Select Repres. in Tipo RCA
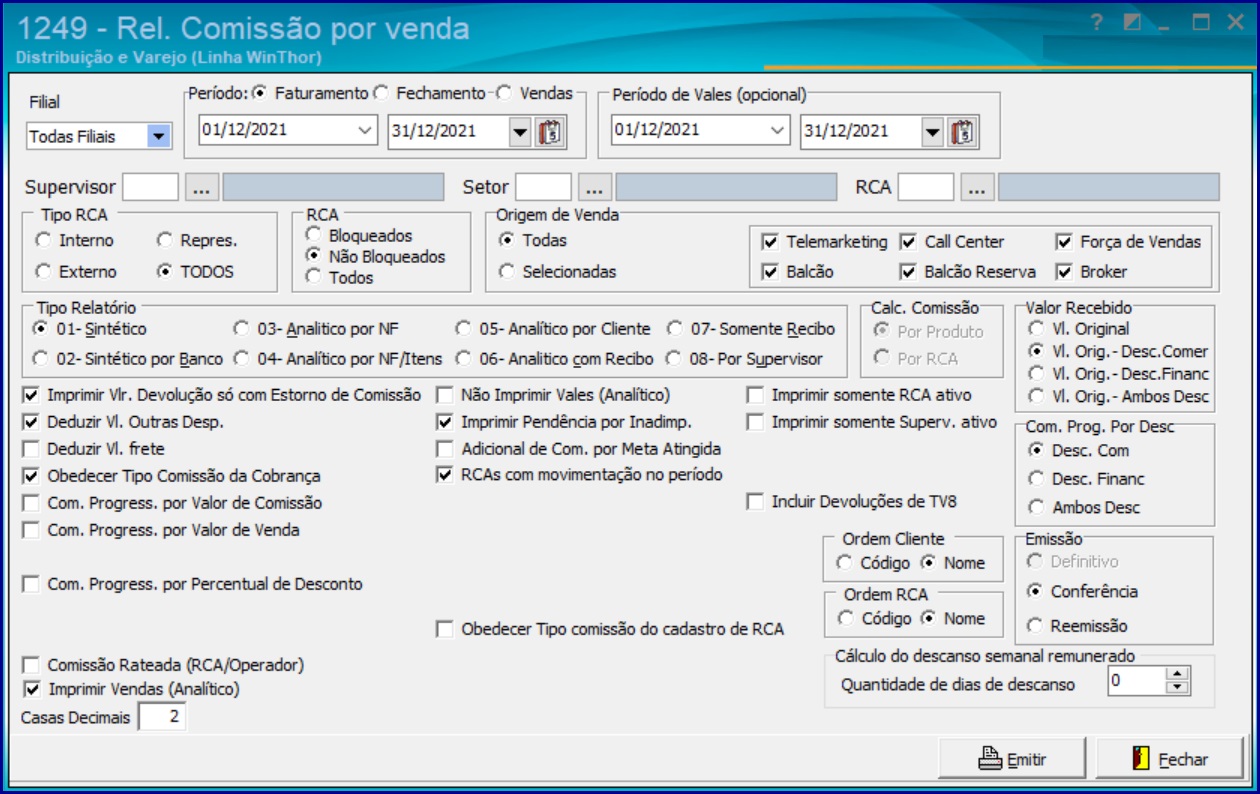Image resolution: width=1260 pixels, height=794 pixels. click(197, 241)
